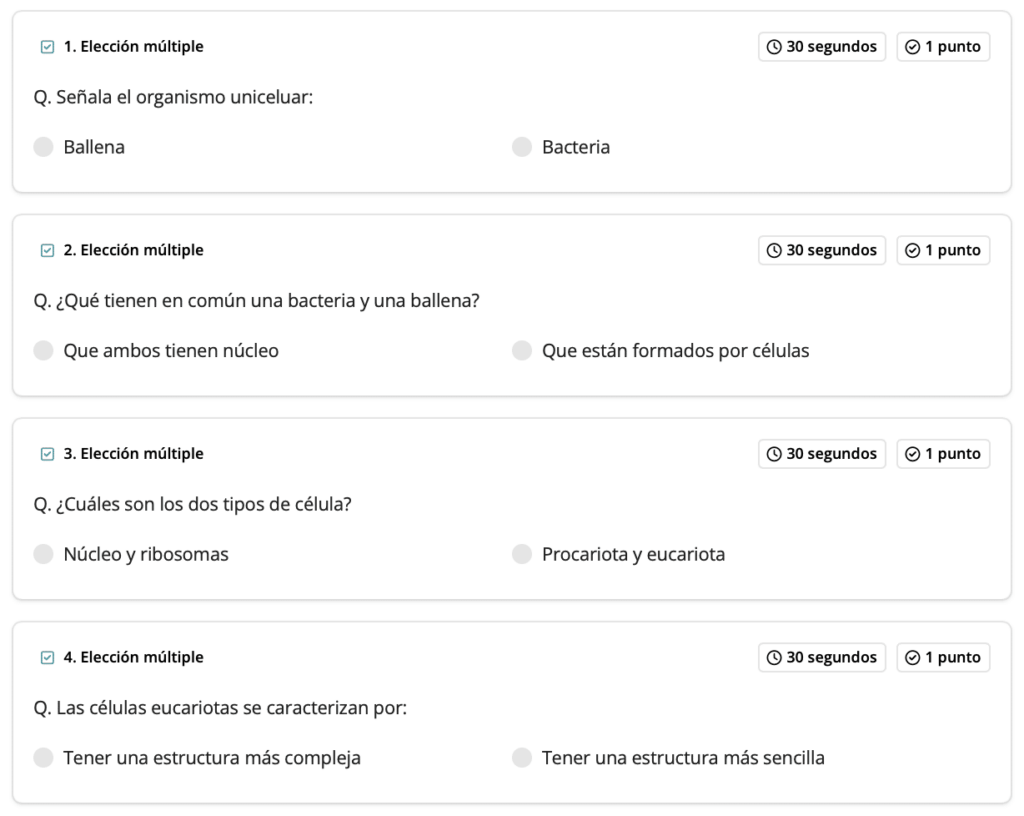Click the checkbox icon beside question 4 label
Screen dimensions: 1024x816
click(x=47, y=657)
